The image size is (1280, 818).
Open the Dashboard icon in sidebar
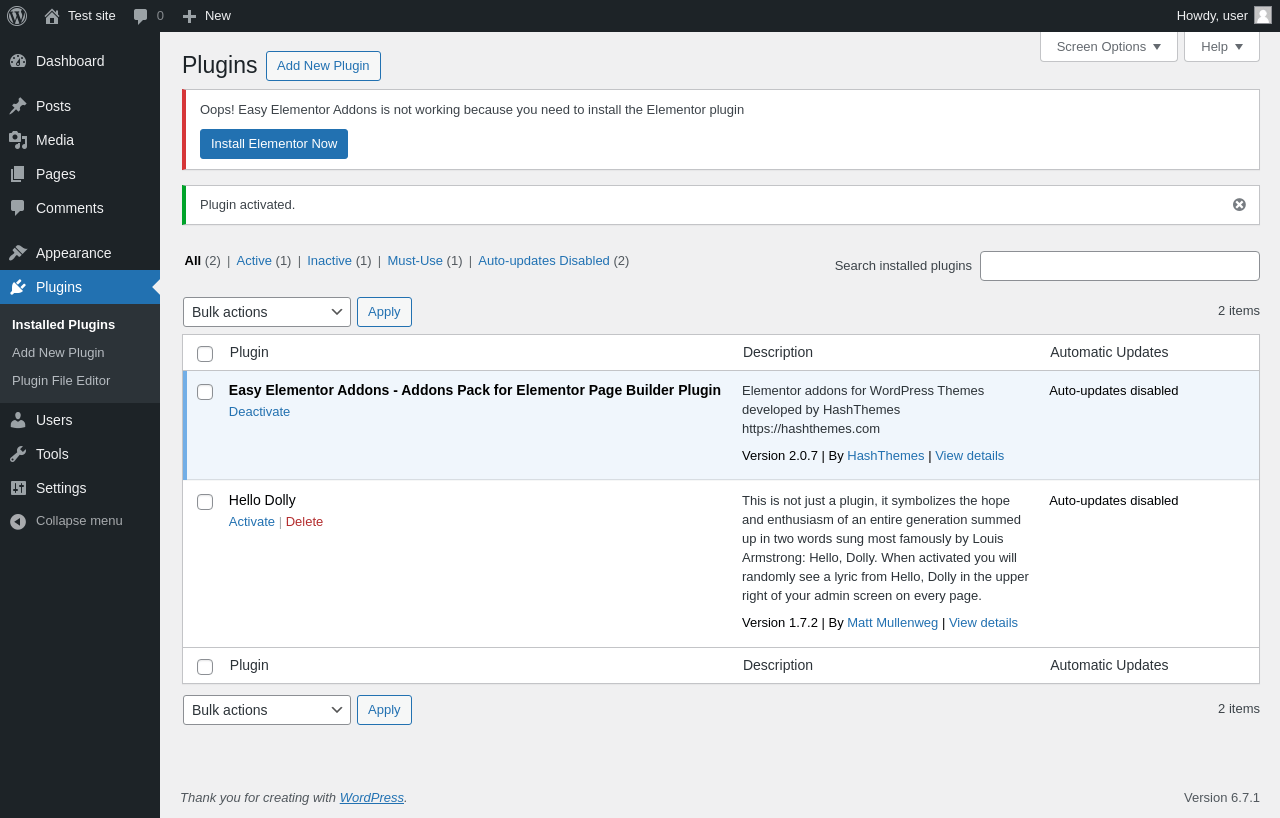click(18, 61)
